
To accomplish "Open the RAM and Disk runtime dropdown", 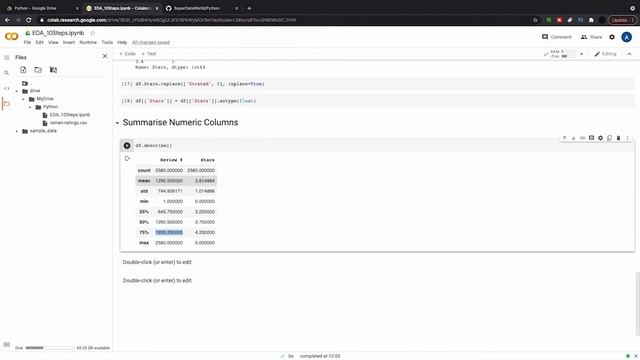I will [x=581, y=54].
